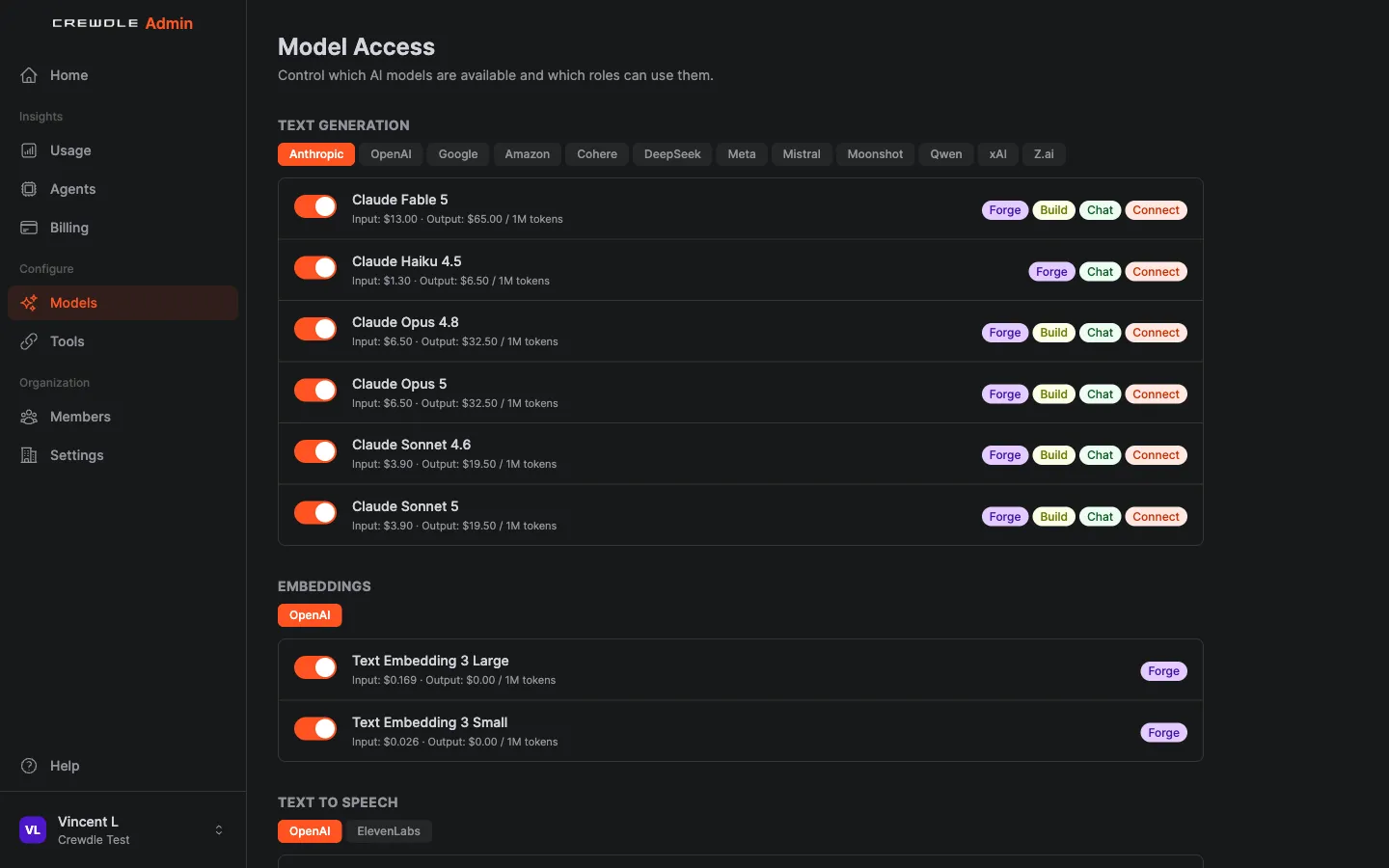Click the Settings building icon
The image size is (1389, 868).
pyautogui.click(x=29, y=455)
